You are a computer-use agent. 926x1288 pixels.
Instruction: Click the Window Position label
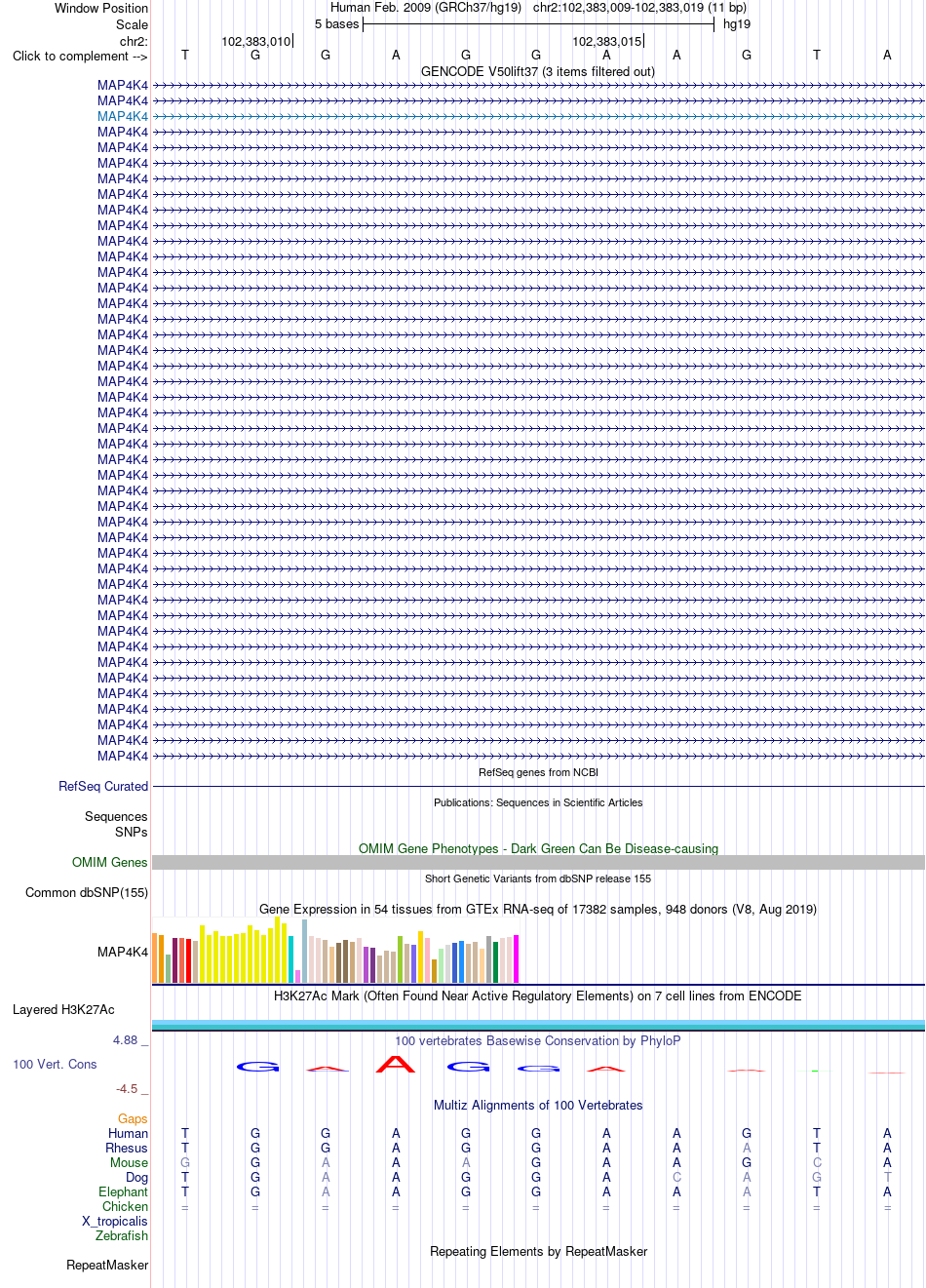[x=101, y=9]
